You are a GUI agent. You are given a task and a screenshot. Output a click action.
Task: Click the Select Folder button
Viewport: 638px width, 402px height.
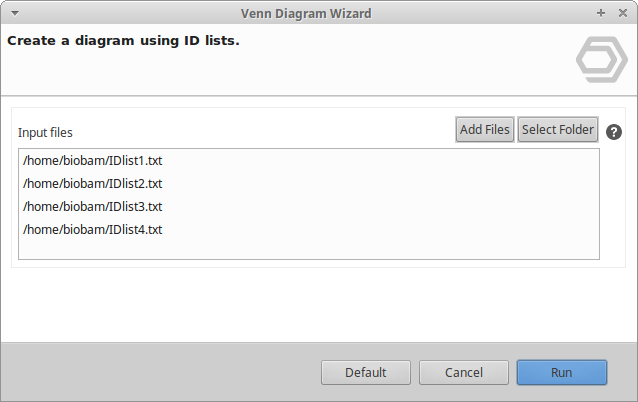[x=558, y=130]
